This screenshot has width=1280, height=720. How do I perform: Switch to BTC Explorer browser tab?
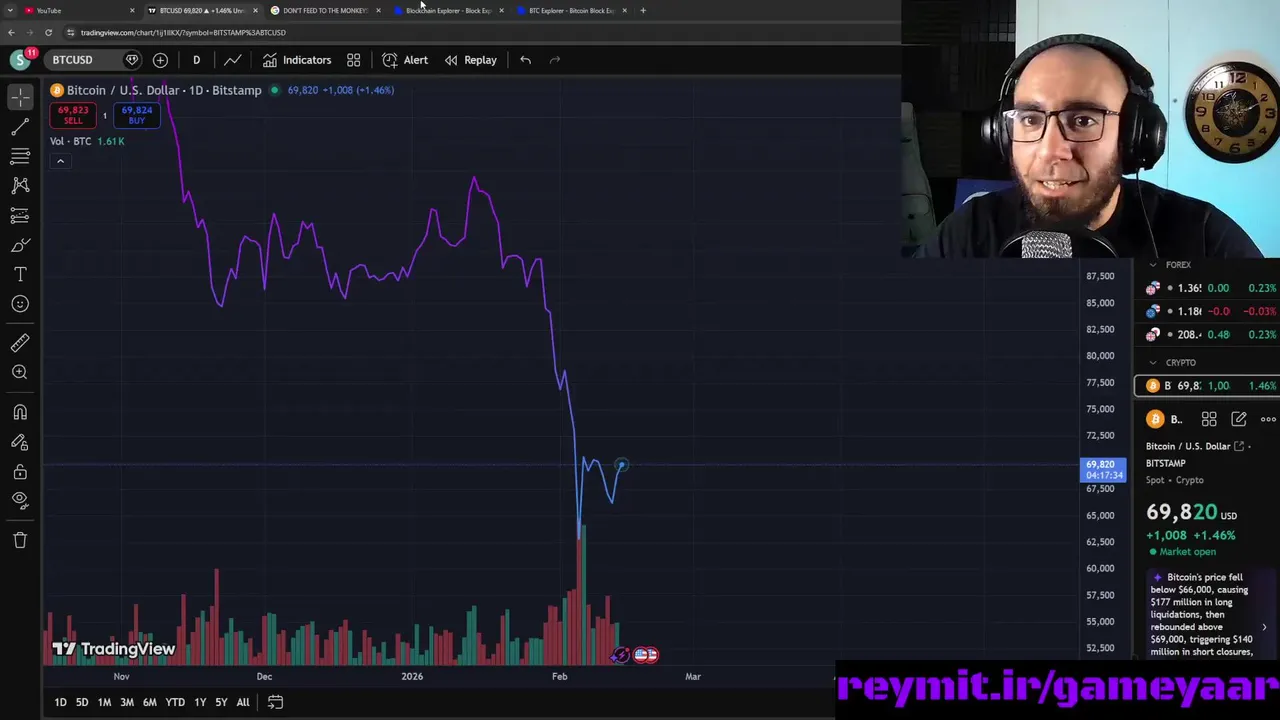coord(572,10)
